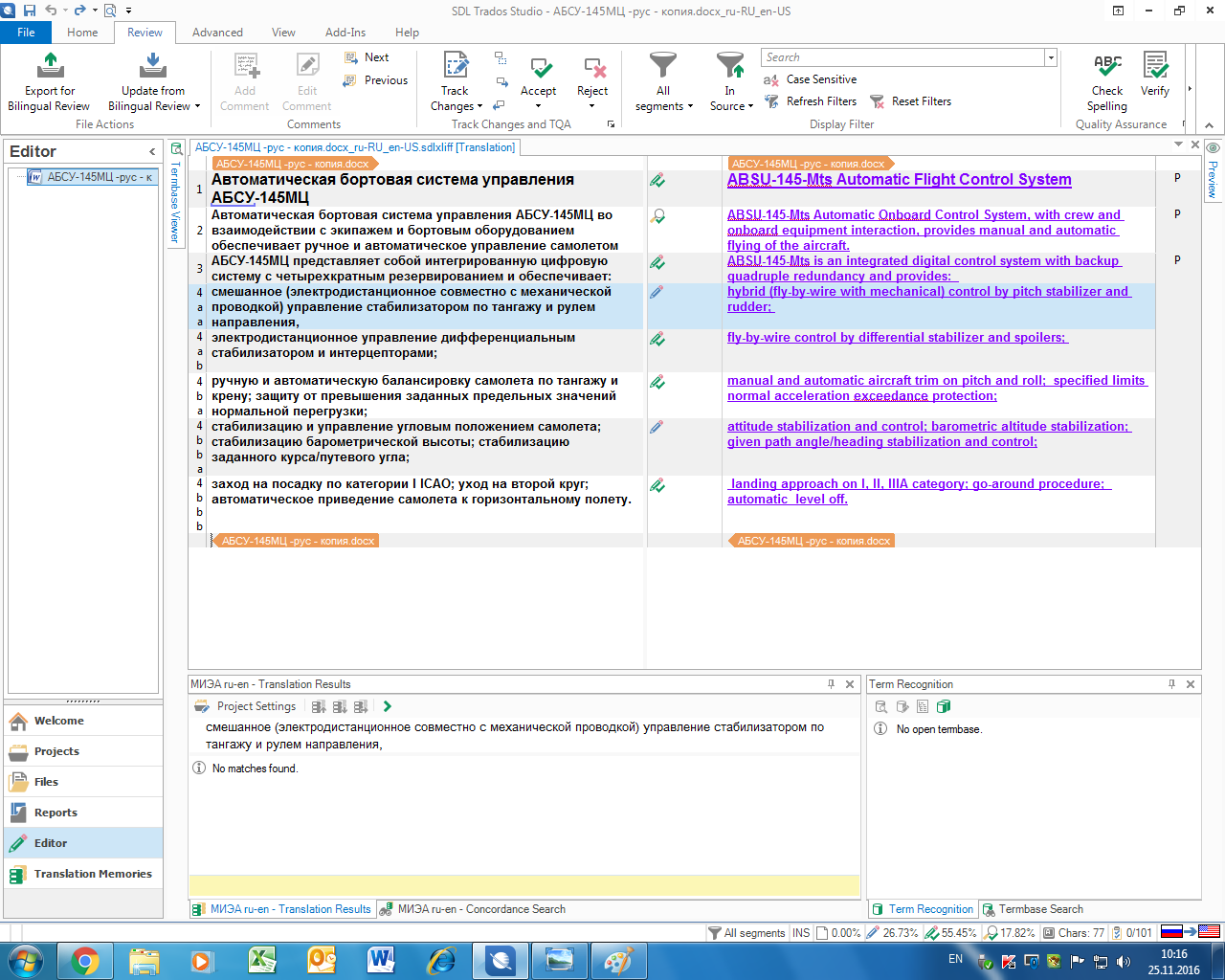Click Update from Bilingual Review icon
This screenshot has height=980, width=1225.
(x=153, y=65)
